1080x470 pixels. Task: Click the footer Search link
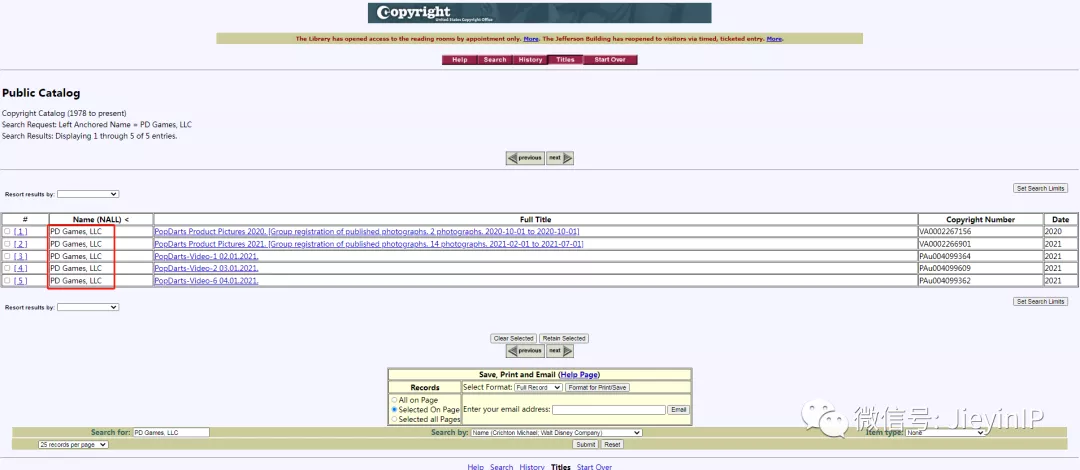(x=501, y=467)
